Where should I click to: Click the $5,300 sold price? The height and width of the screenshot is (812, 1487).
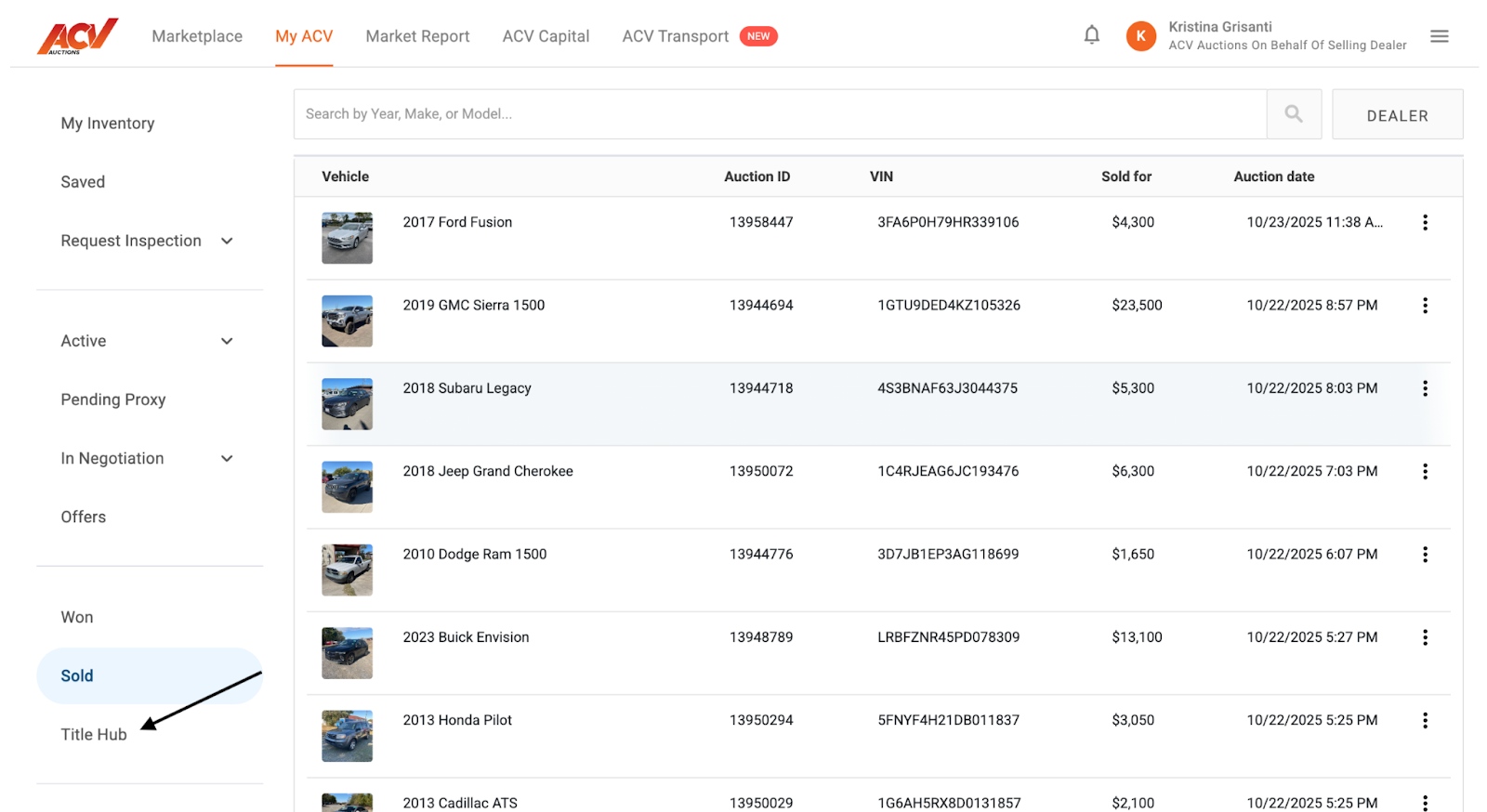[1133, 388]
